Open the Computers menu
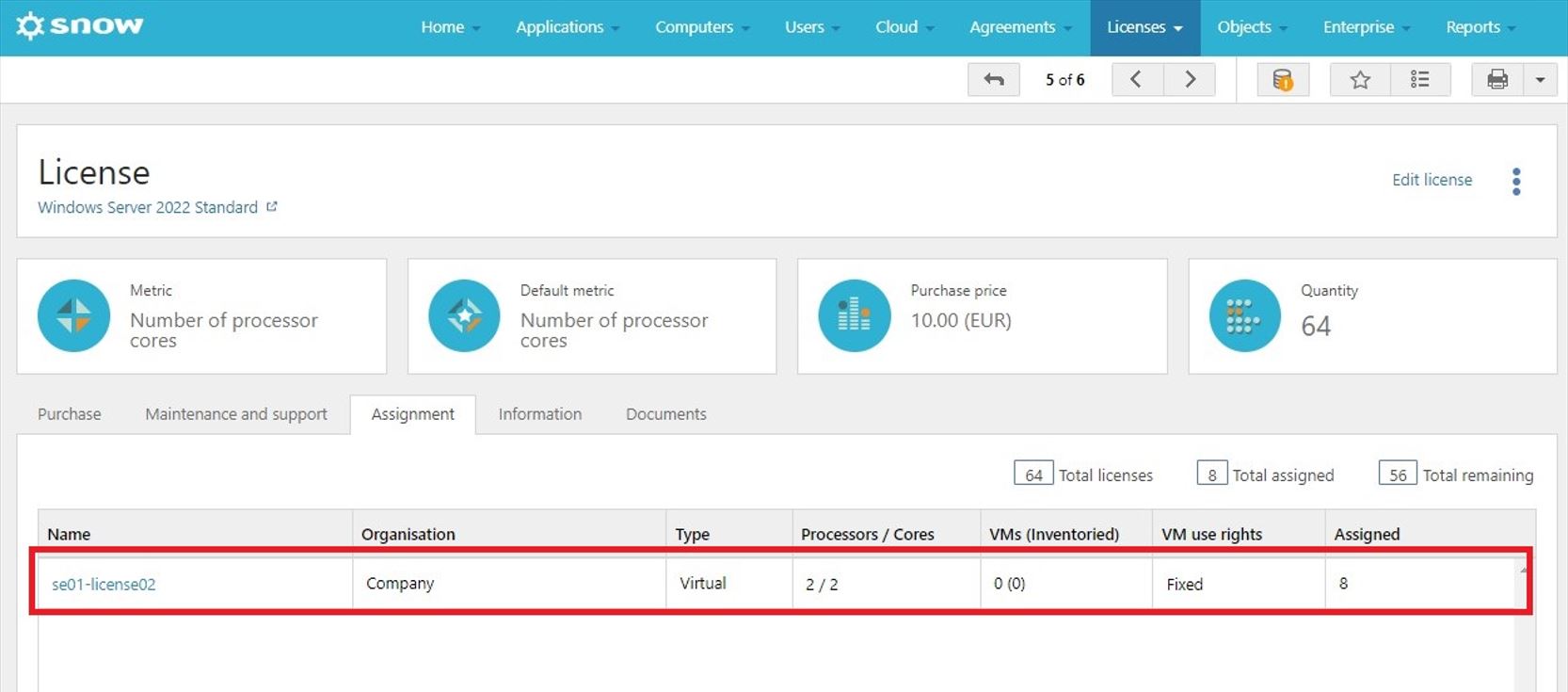This screenshot has width=1568, height=692. point(702,27)
